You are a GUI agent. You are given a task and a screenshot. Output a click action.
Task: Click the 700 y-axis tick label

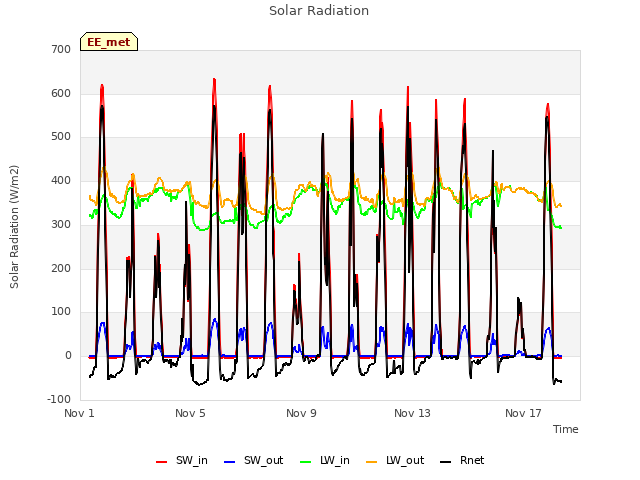point(61,50)
